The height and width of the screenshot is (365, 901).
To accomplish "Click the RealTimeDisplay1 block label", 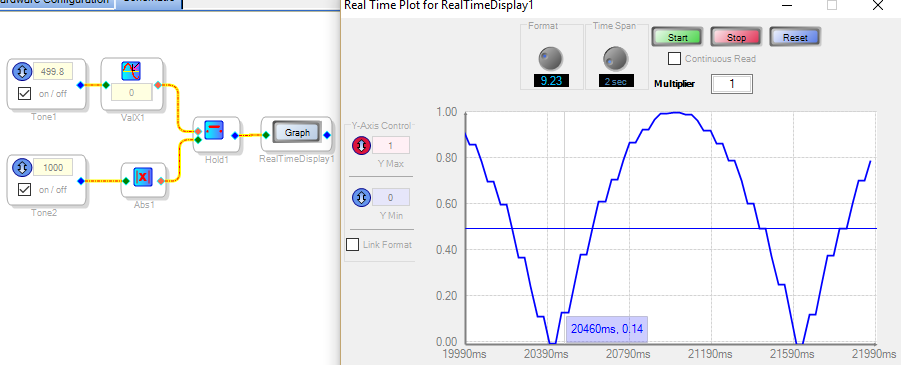I will point(297,159).
